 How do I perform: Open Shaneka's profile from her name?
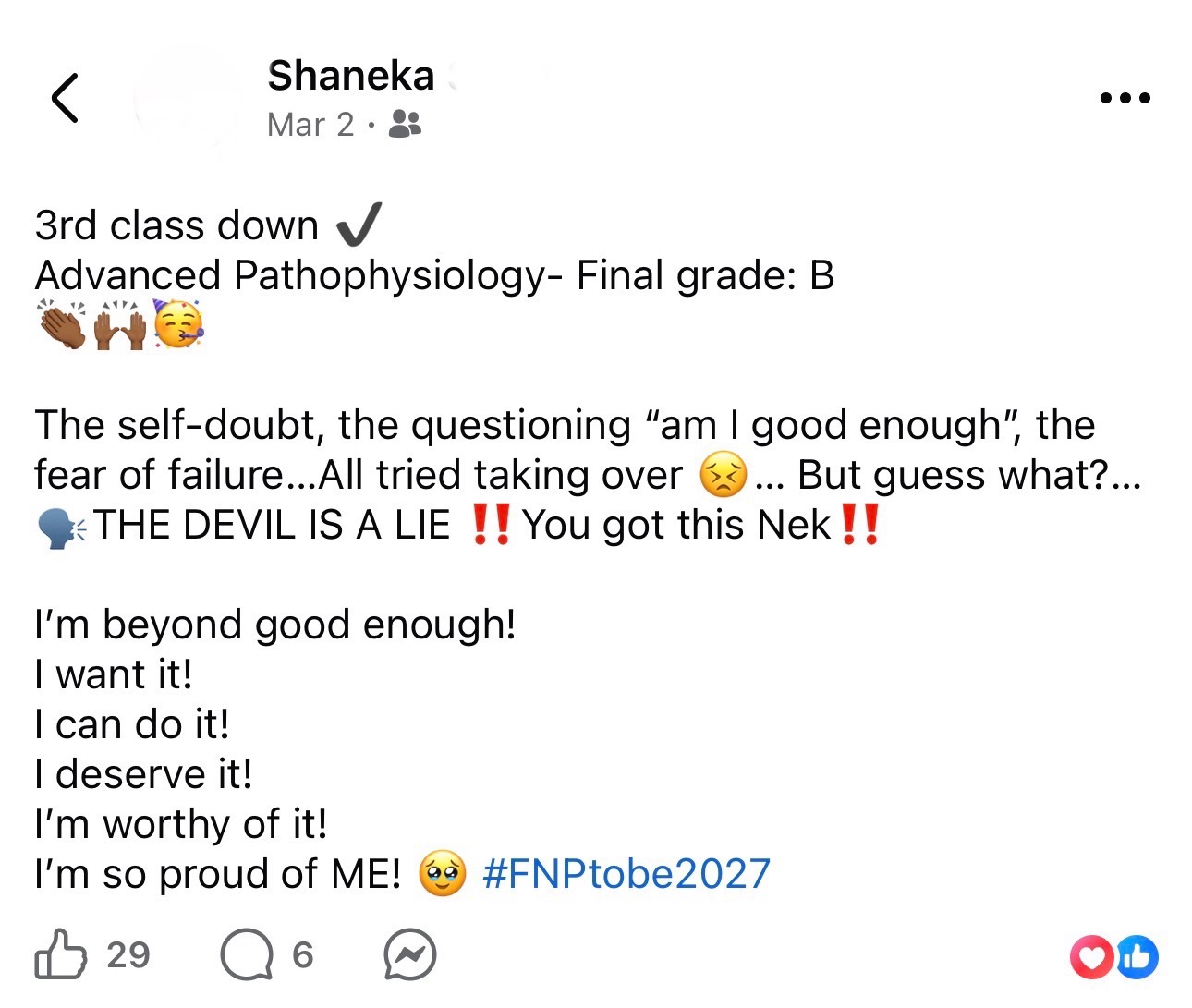(x=351, y=76)
